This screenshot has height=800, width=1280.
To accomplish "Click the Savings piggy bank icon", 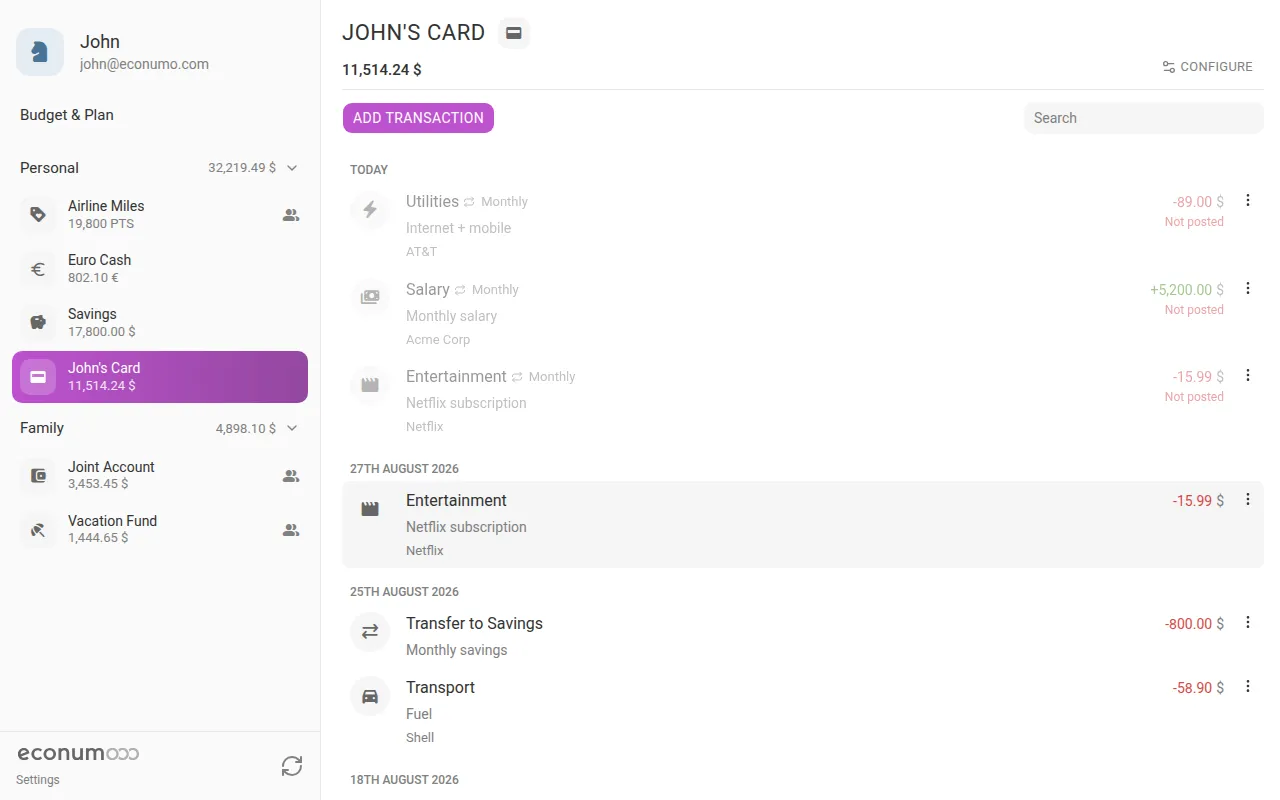I will 38,322.
